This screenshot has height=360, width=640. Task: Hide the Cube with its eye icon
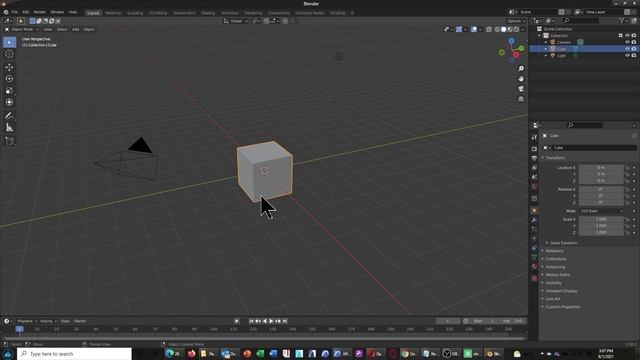pos(627,49)
